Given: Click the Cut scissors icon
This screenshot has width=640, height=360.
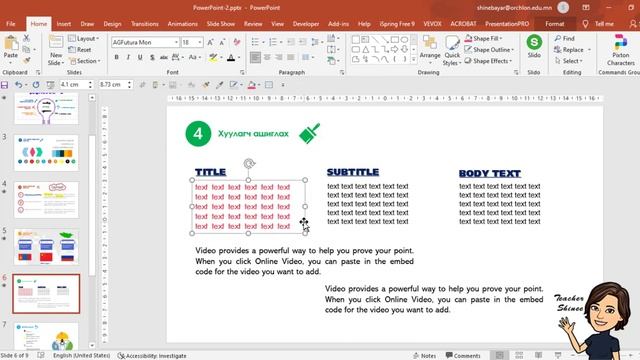Looking at the screenshot, I should coord(26,38).
